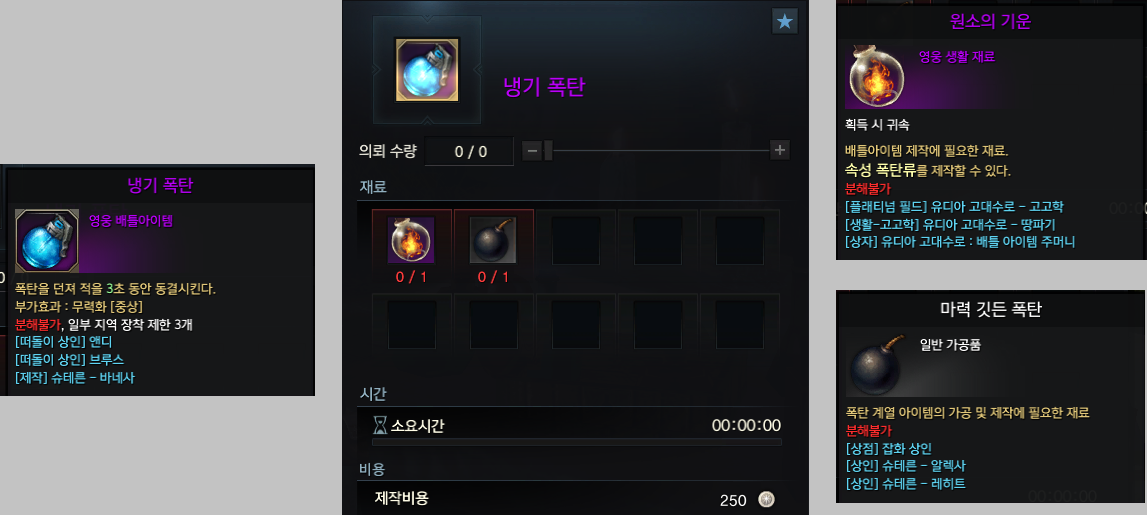
Task: Click the 소요시간 progress bar
Action: 576,442
